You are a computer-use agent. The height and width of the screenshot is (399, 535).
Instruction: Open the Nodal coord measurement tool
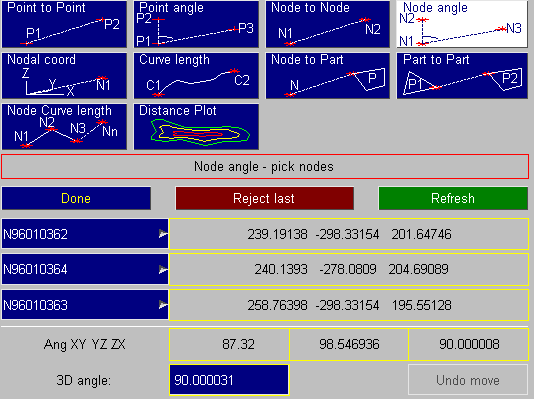[64, 75]
